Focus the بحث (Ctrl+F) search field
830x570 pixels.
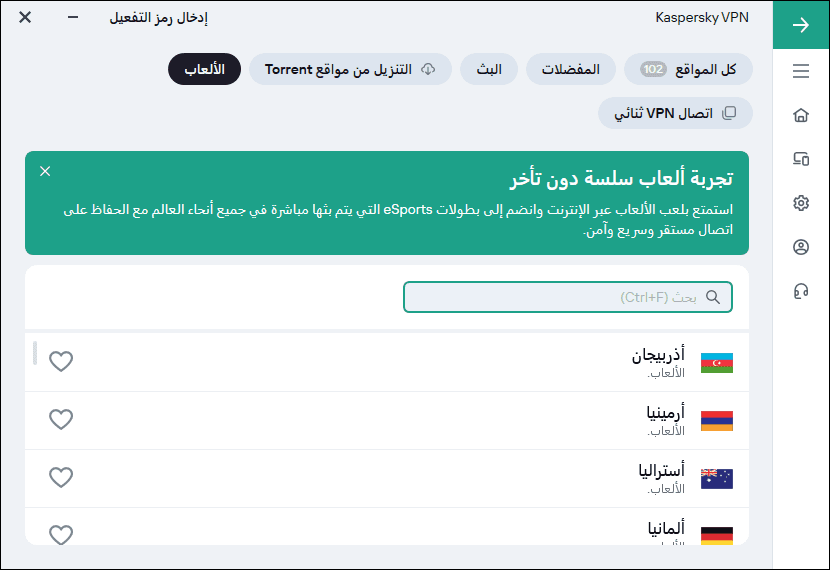click(x=568, y=297)
